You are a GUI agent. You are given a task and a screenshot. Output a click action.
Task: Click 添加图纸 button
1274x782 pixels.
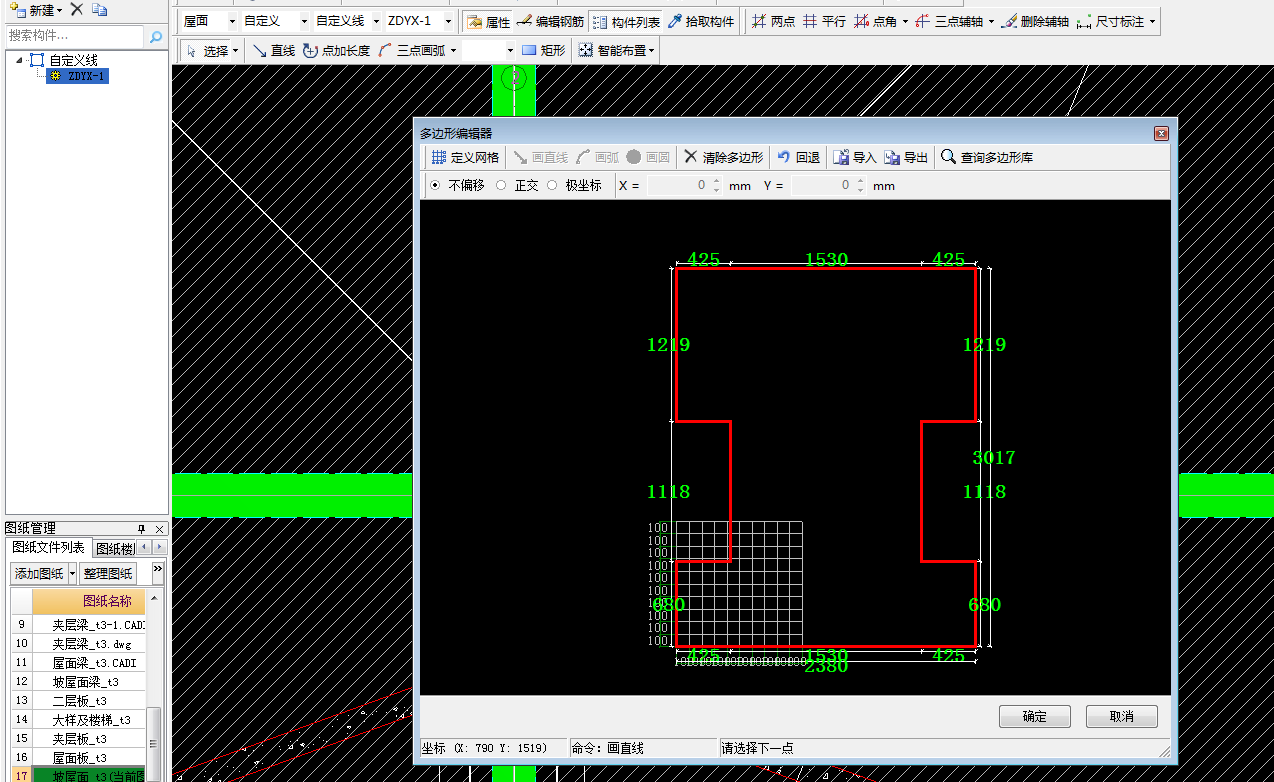pyautogui.click(x=39, y=574)
